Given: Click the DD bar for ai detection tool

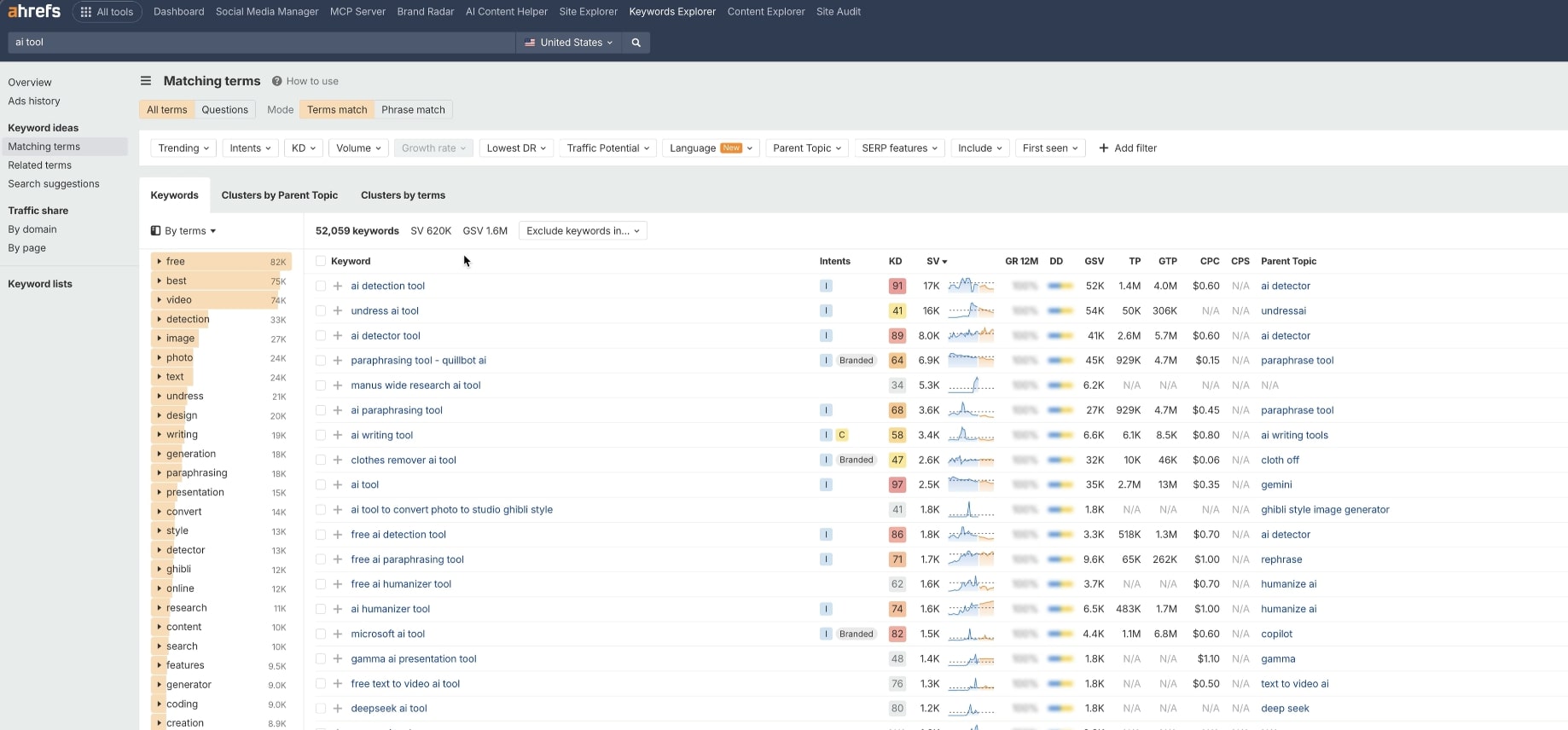Looking at the screenshot, I should click(1060, 287).
